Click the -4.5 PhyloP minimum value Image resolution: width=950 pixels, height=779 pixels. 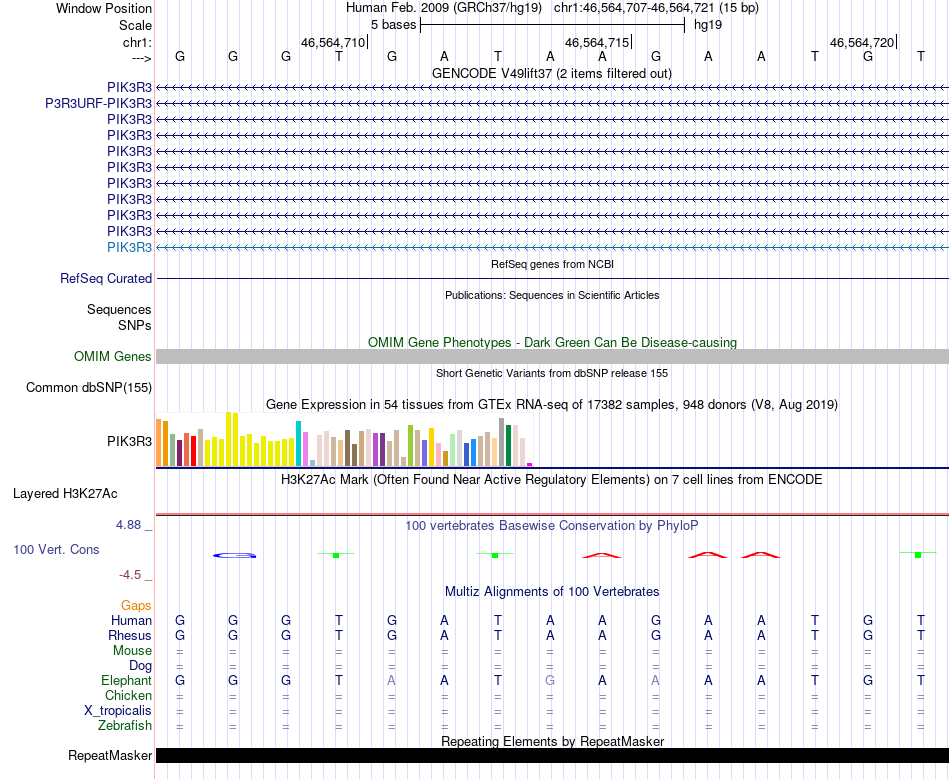point(130,575)
